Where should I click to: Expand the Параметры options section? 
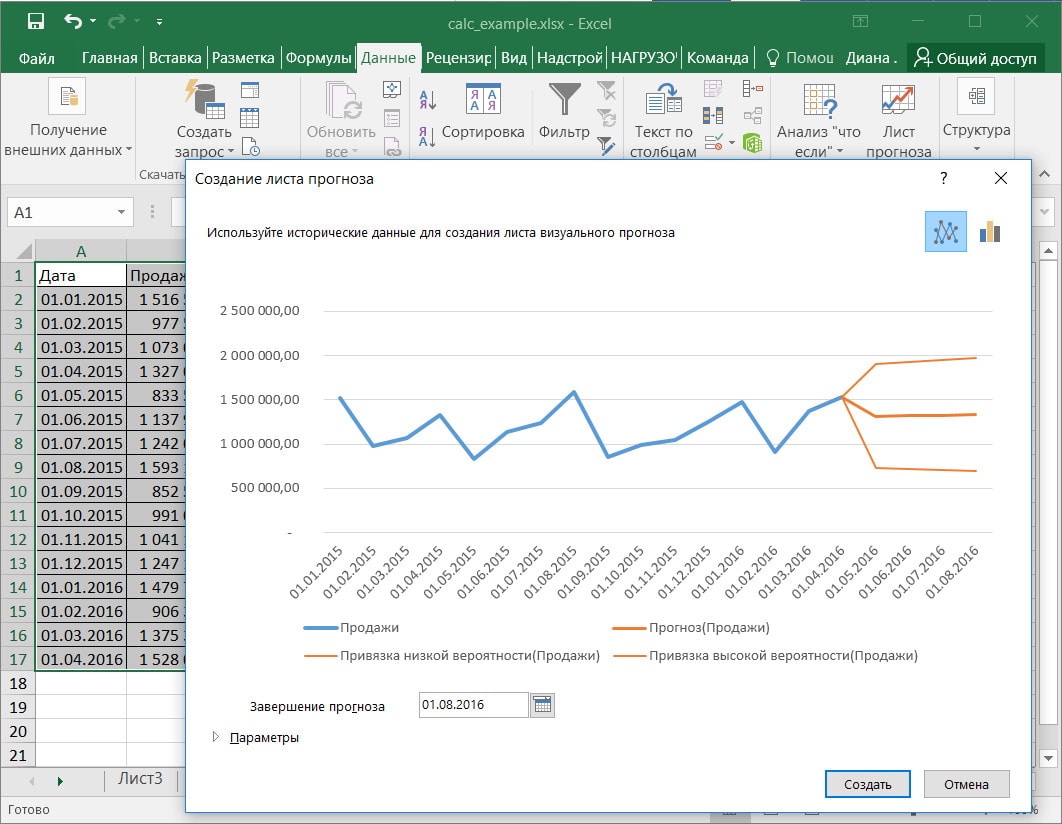click(x=215, y=737)
